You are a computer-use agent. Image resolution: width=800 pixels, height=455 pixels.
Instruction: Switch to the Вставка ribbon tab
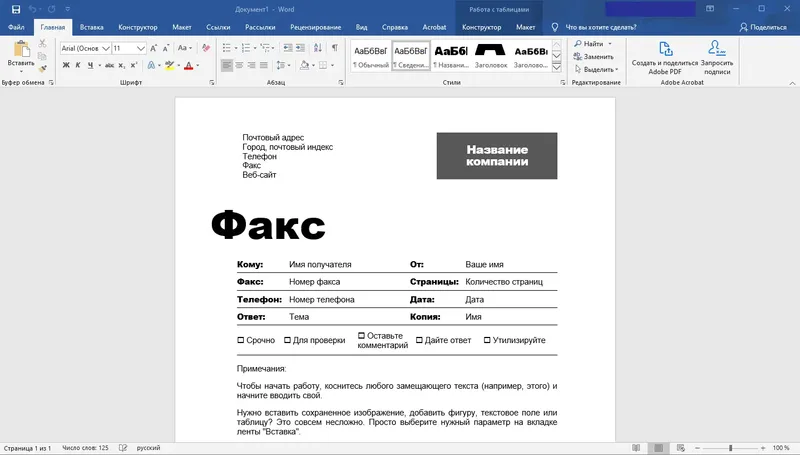(92, 27)
